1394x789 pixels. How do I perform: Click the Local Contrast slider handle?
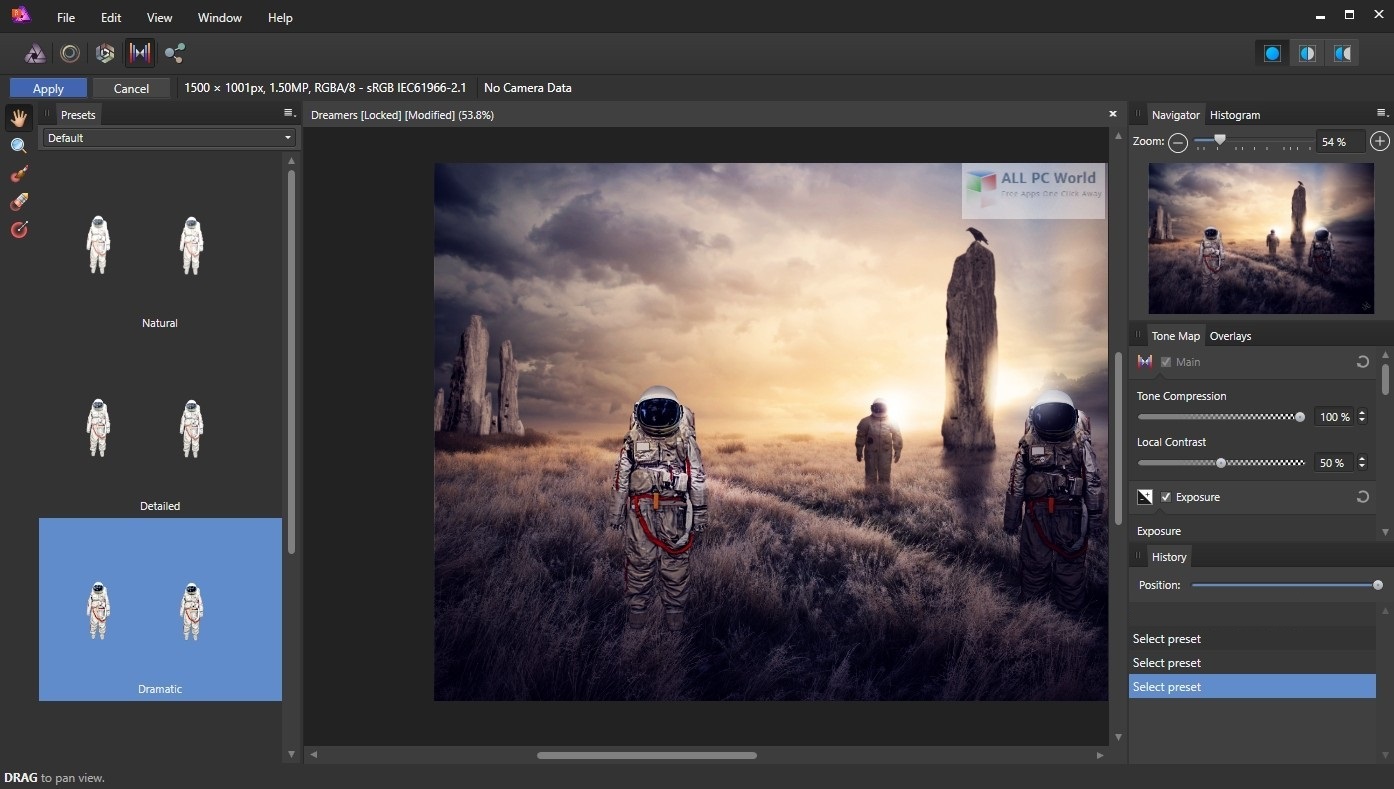(1221, 463)
